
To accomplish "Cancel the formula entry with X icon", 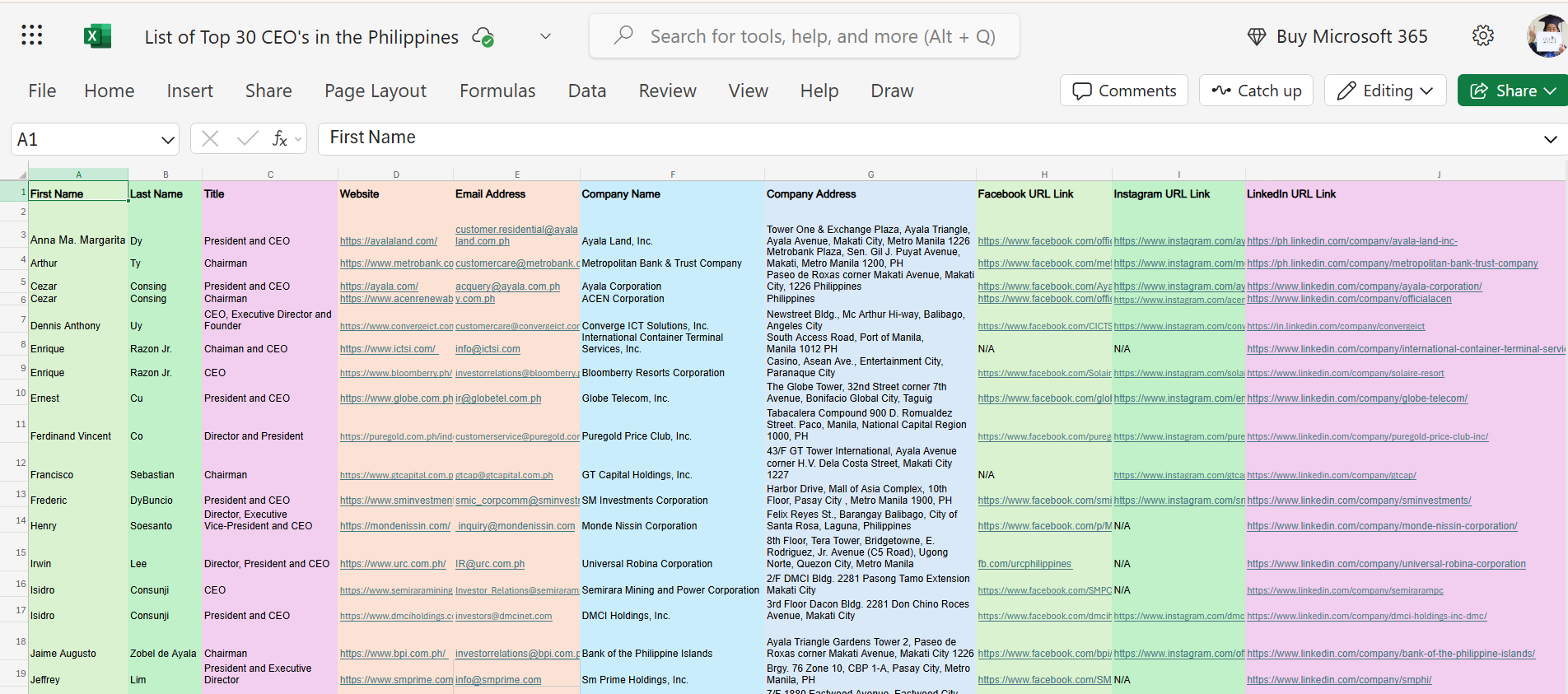I will (210, 138).
